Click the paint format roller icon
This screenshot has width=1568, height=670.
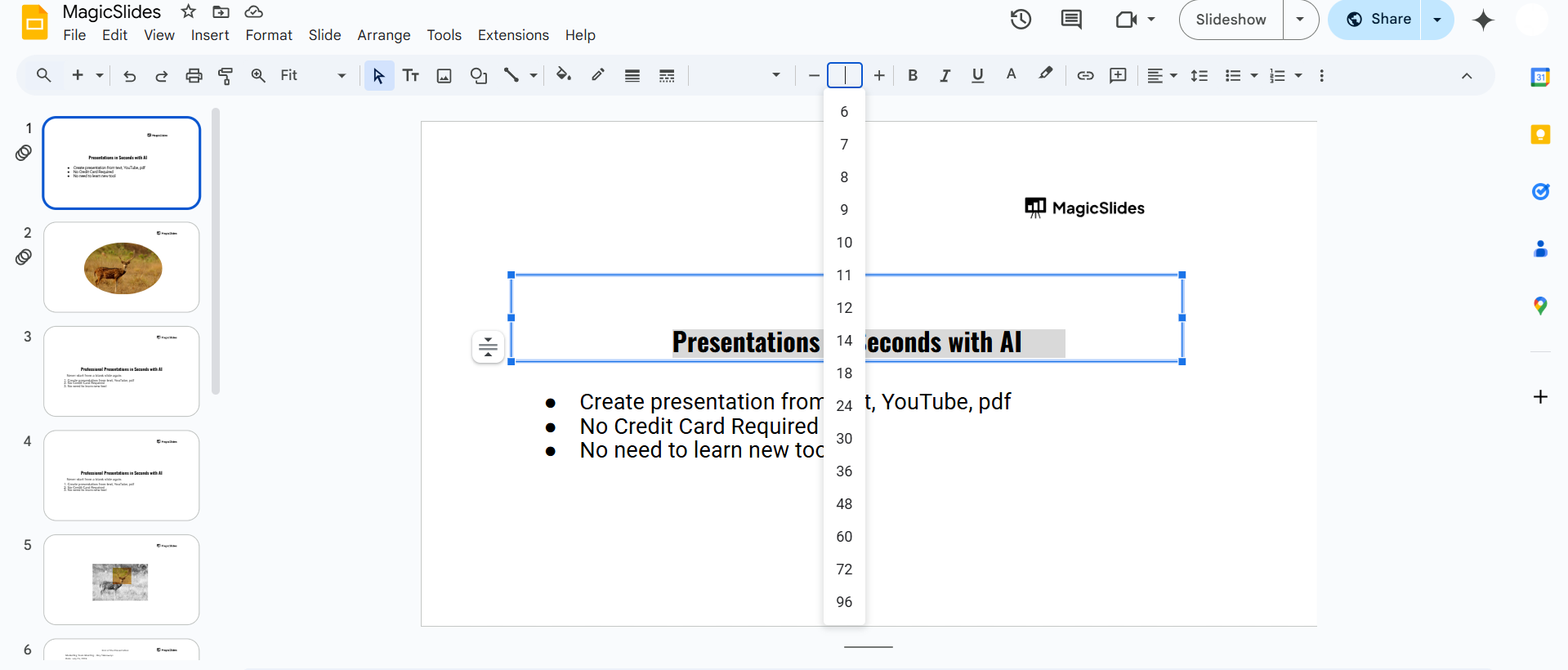226,76
